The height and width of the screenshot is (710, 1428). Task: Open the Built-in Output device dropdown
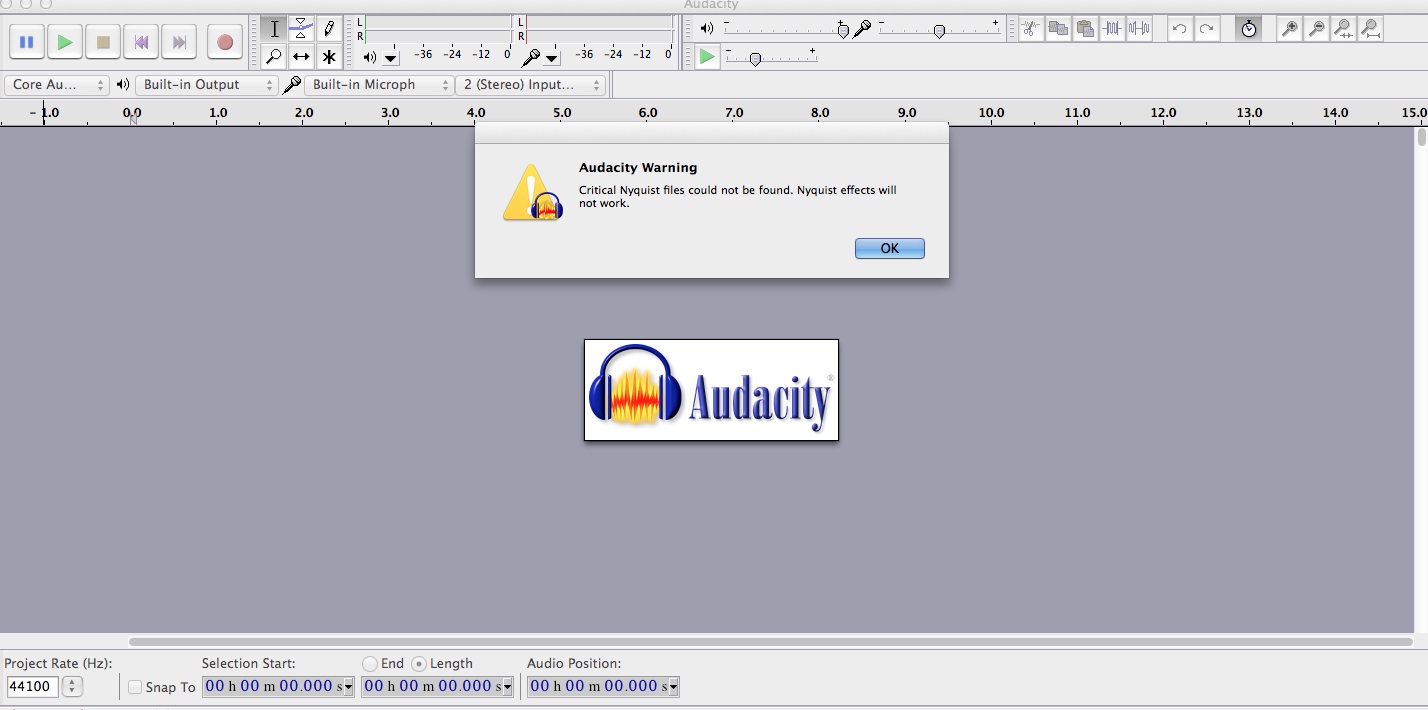tap(206, 85)
